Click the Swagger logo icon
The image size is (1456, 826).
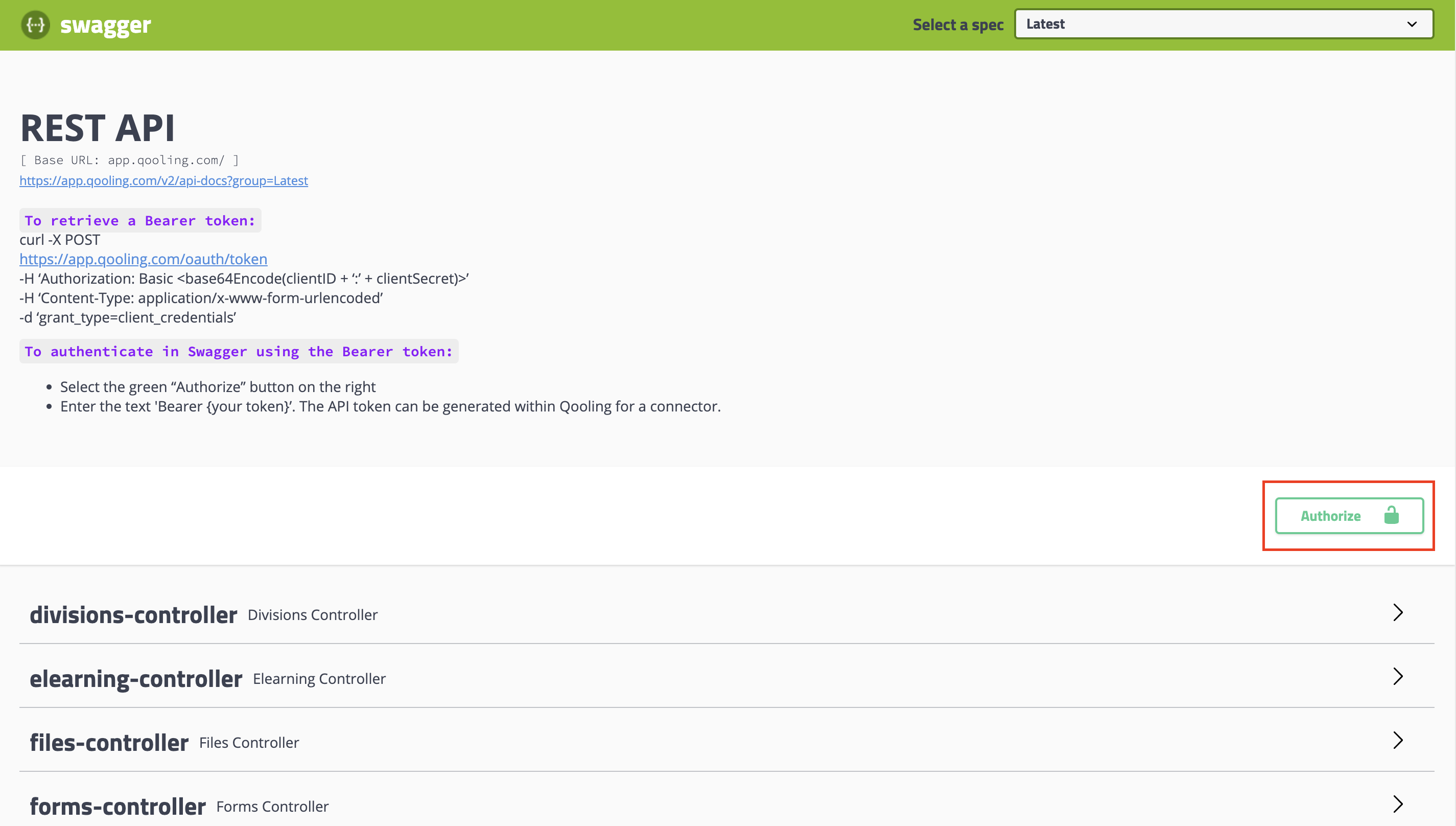pyautogui.click(x=35, y=25)
